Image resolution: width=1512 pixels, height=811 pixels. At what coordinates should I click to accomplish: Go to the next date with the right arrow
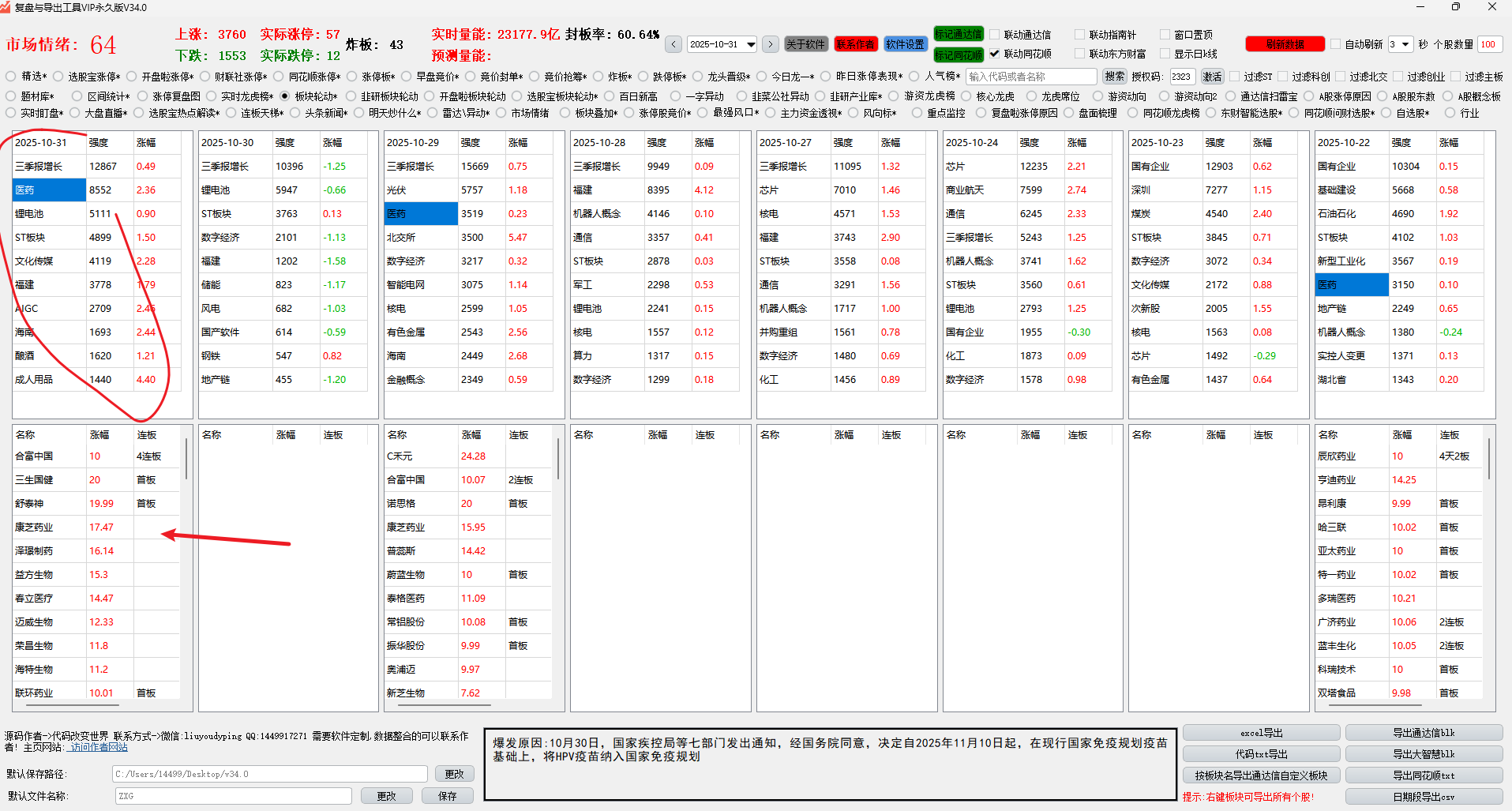771,44
